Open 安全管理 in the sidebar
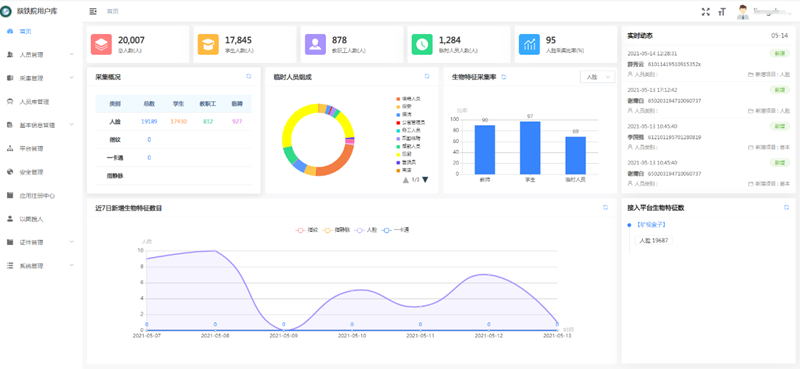Image resolution: width=800 pixels, height=369 pixels. 41,172
